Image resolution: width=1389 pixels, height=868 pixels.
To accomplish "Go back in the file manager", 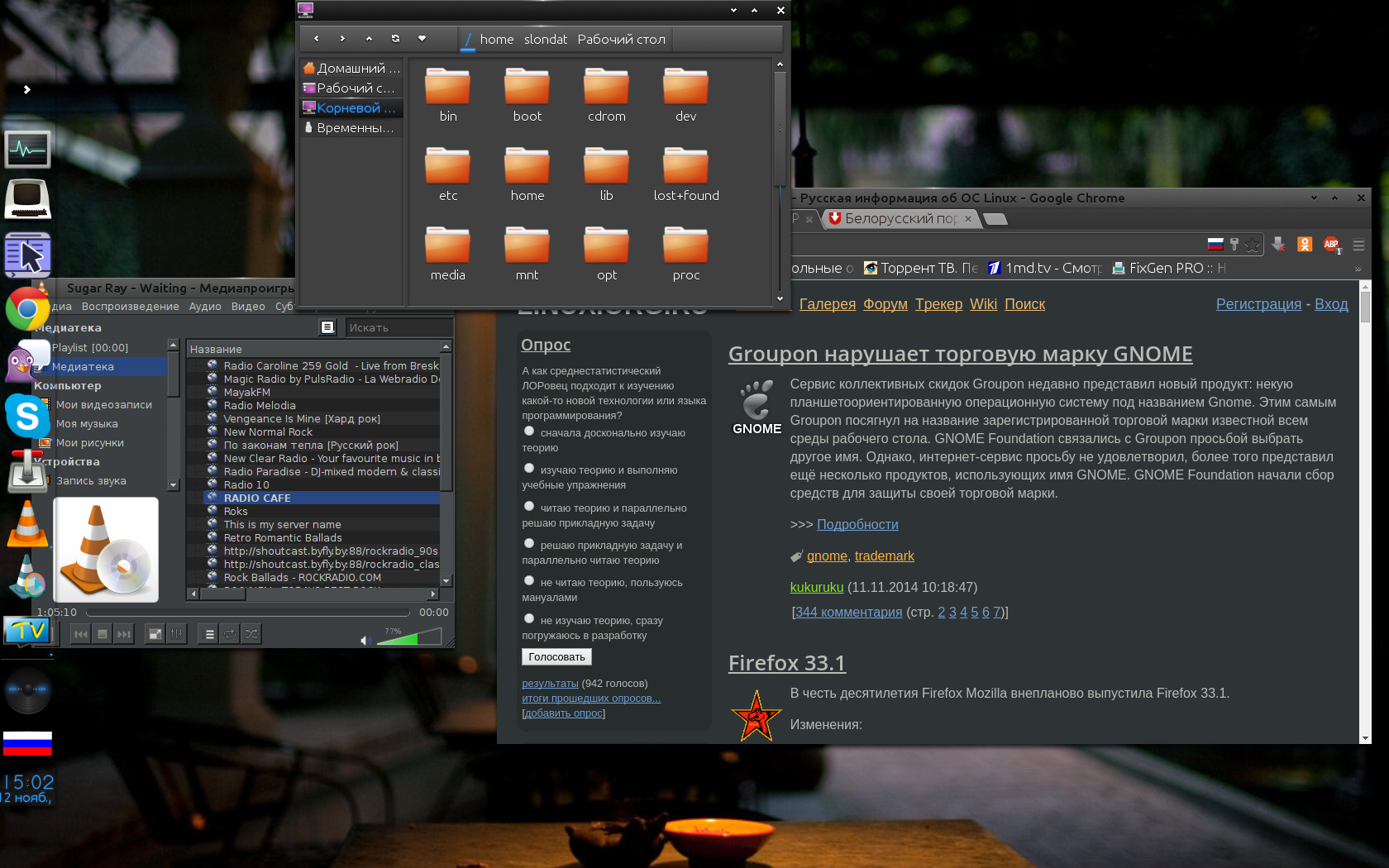I will (x=316, y=38).
